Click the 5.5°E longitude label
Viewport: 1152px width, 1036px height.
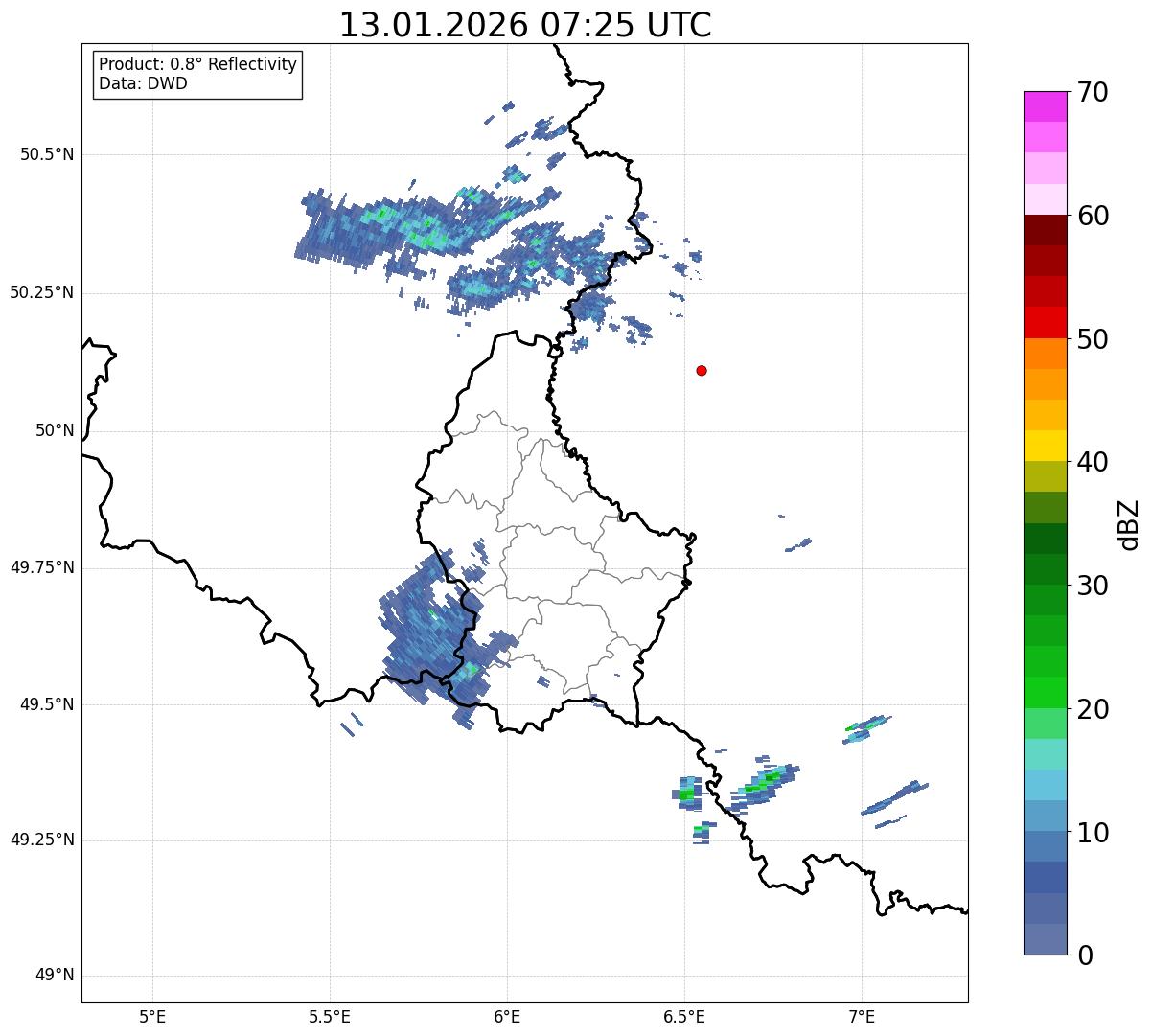point(330,1017)
